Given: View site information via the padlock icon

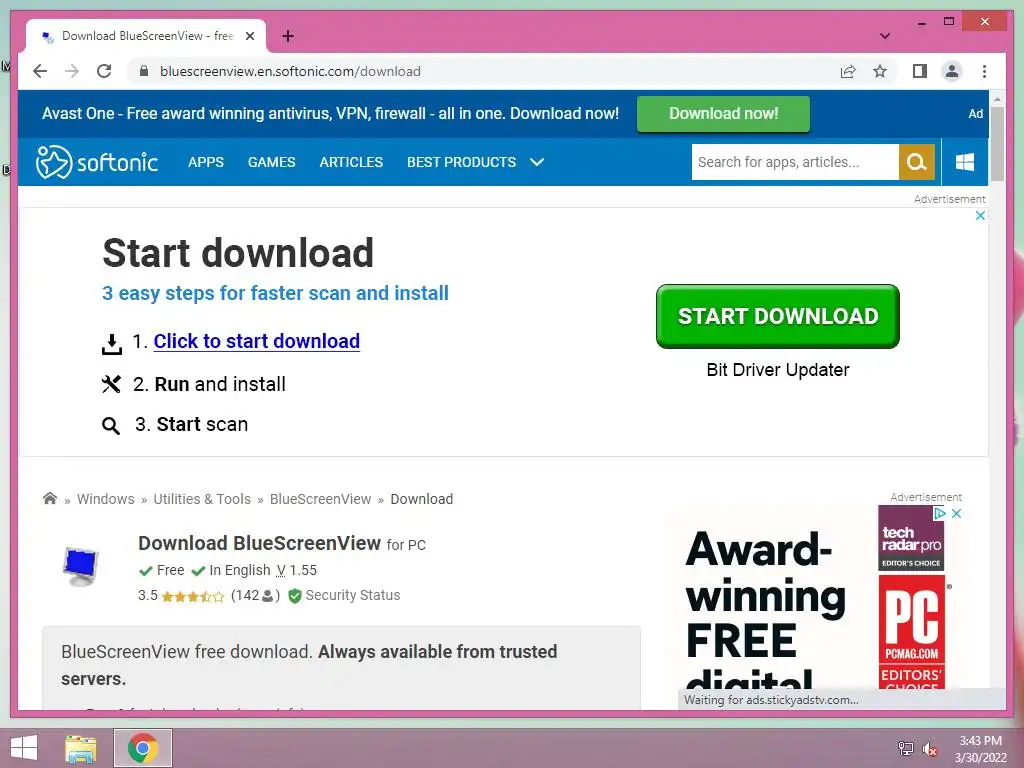Looking at the screenshot, I should [144, 71].
